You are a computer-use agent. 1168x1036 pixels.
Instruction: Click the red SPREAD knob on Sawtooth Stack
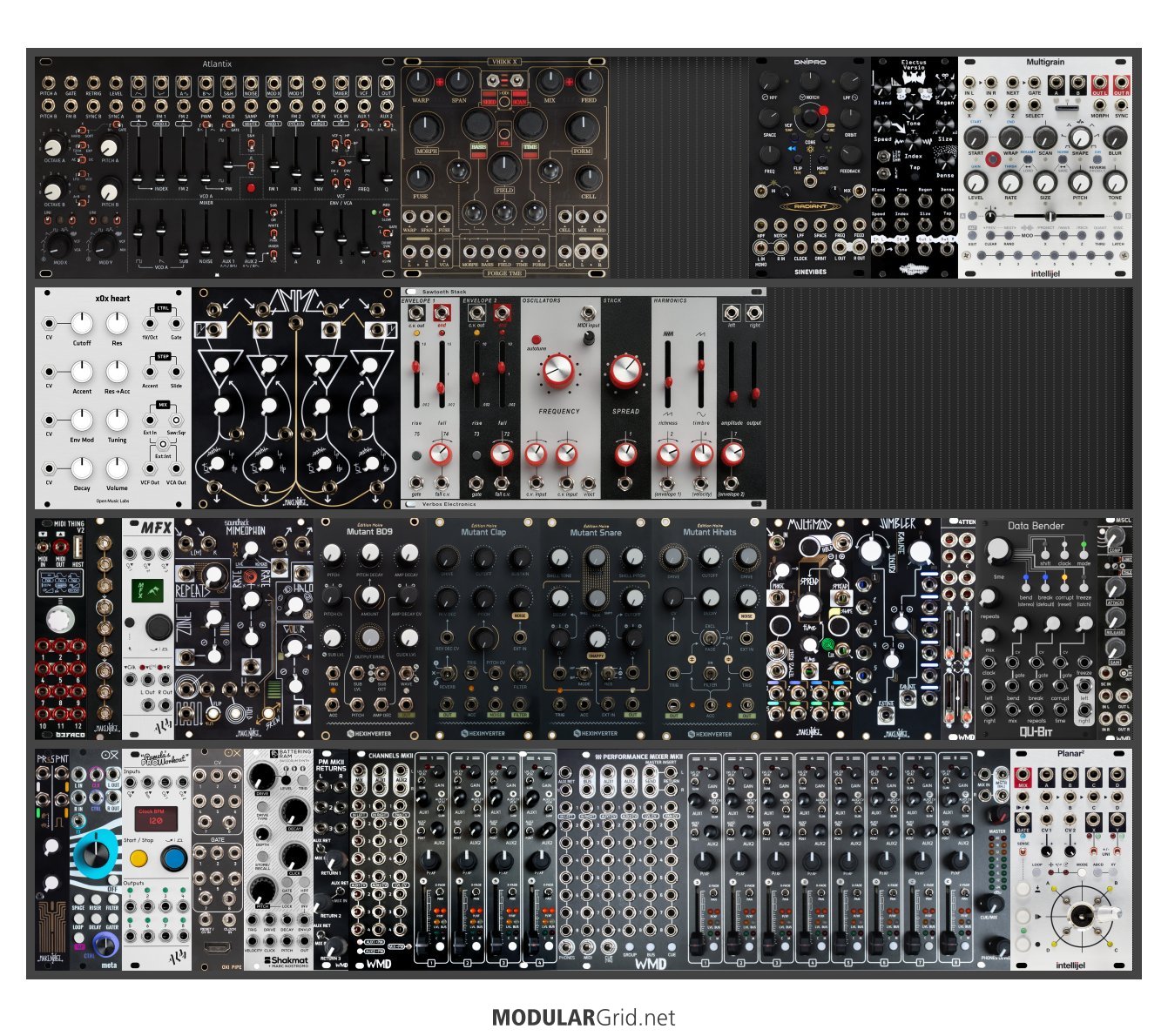[625, 371]
